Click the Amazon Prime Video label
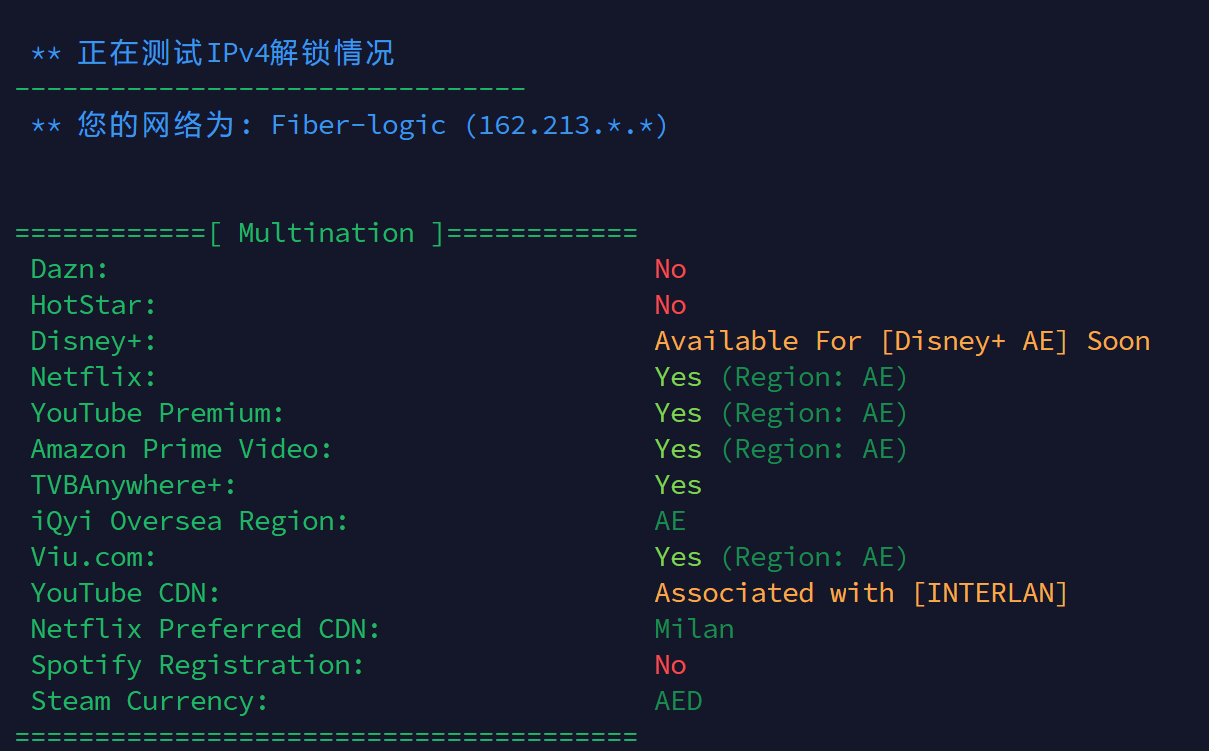1209x751 pixels. 182,449
